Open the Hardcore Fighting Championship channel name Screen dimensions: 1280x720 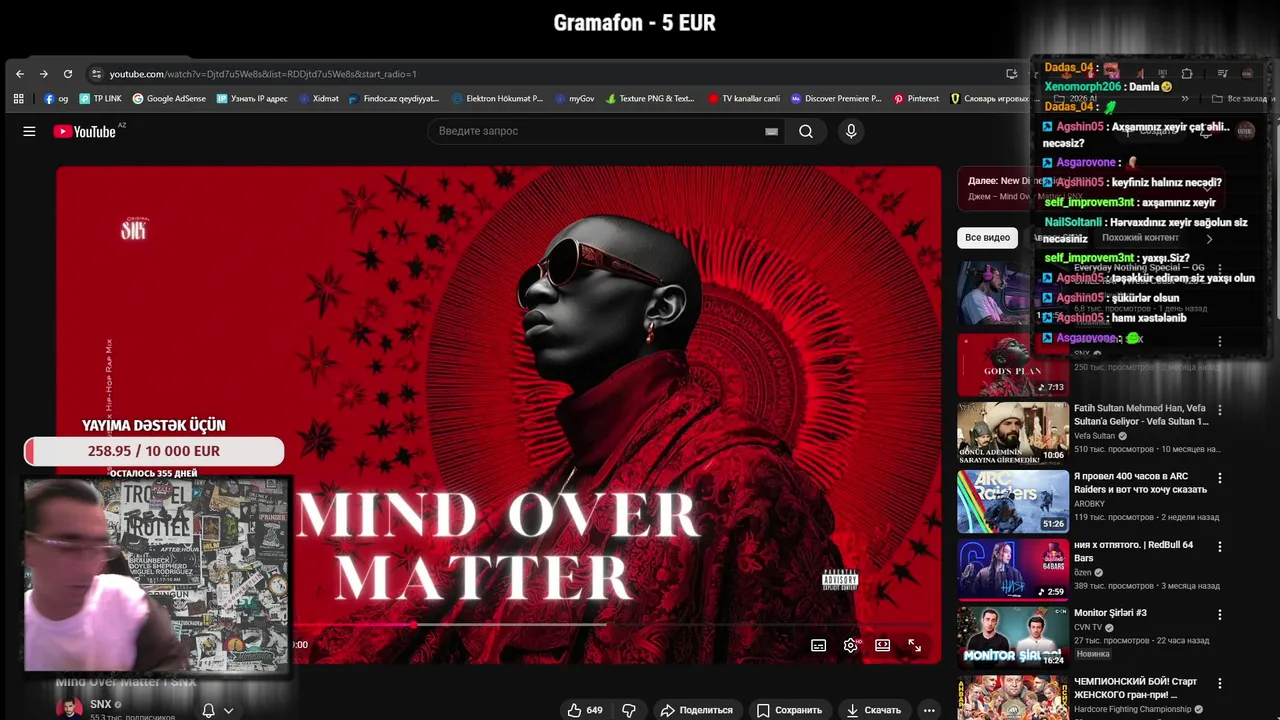point(1132,709)
